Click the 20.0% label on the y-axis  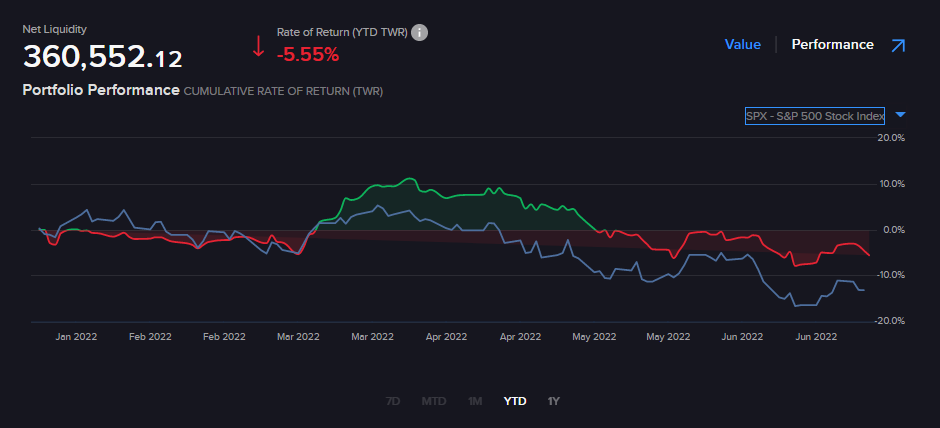(x=890, y=138)
